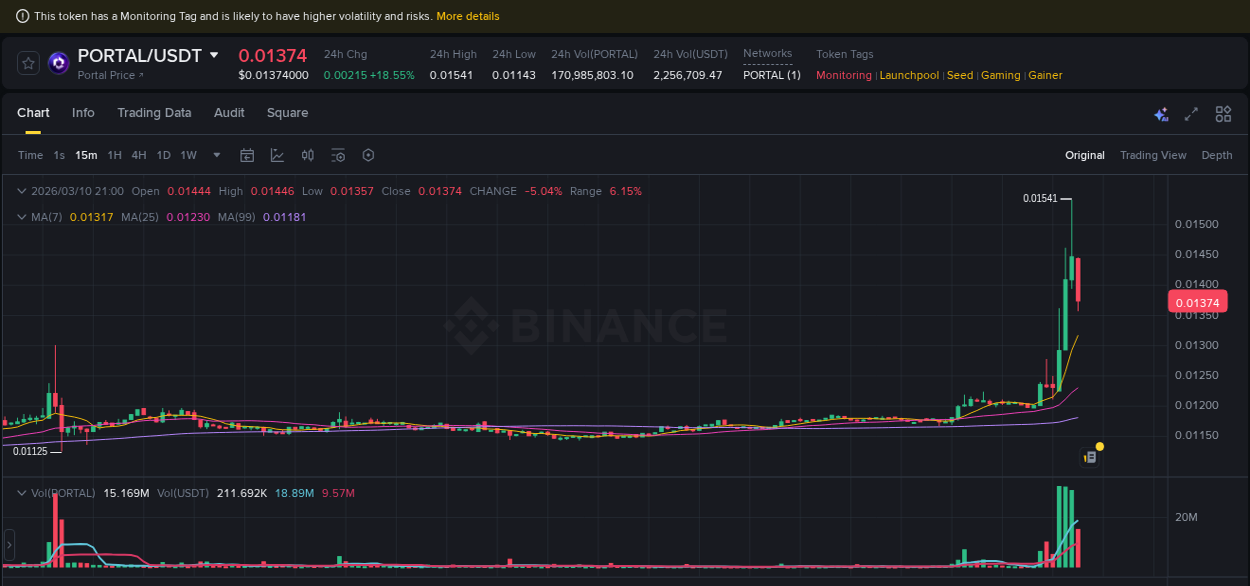Open the widgets grid icon

pos(1223,114)
